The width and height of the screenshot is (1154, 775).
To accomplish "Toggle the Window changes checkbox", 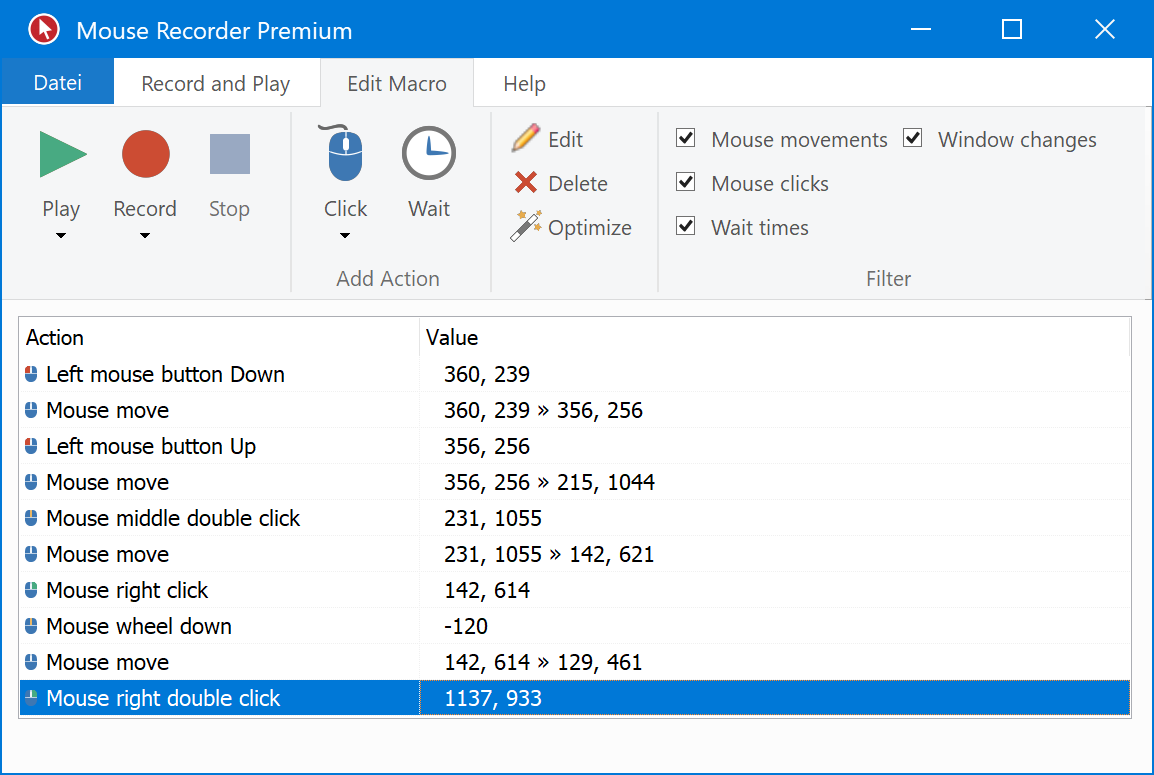I will tap(913, 138).
